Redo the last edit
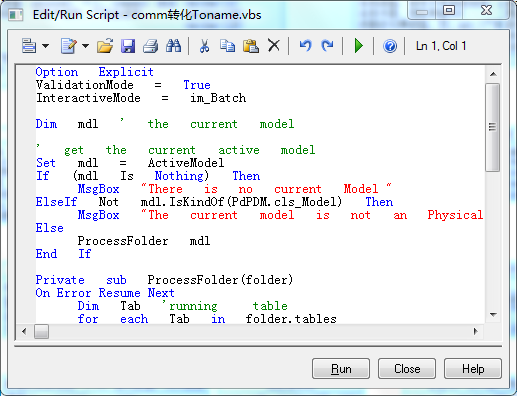 coord(328,45)
